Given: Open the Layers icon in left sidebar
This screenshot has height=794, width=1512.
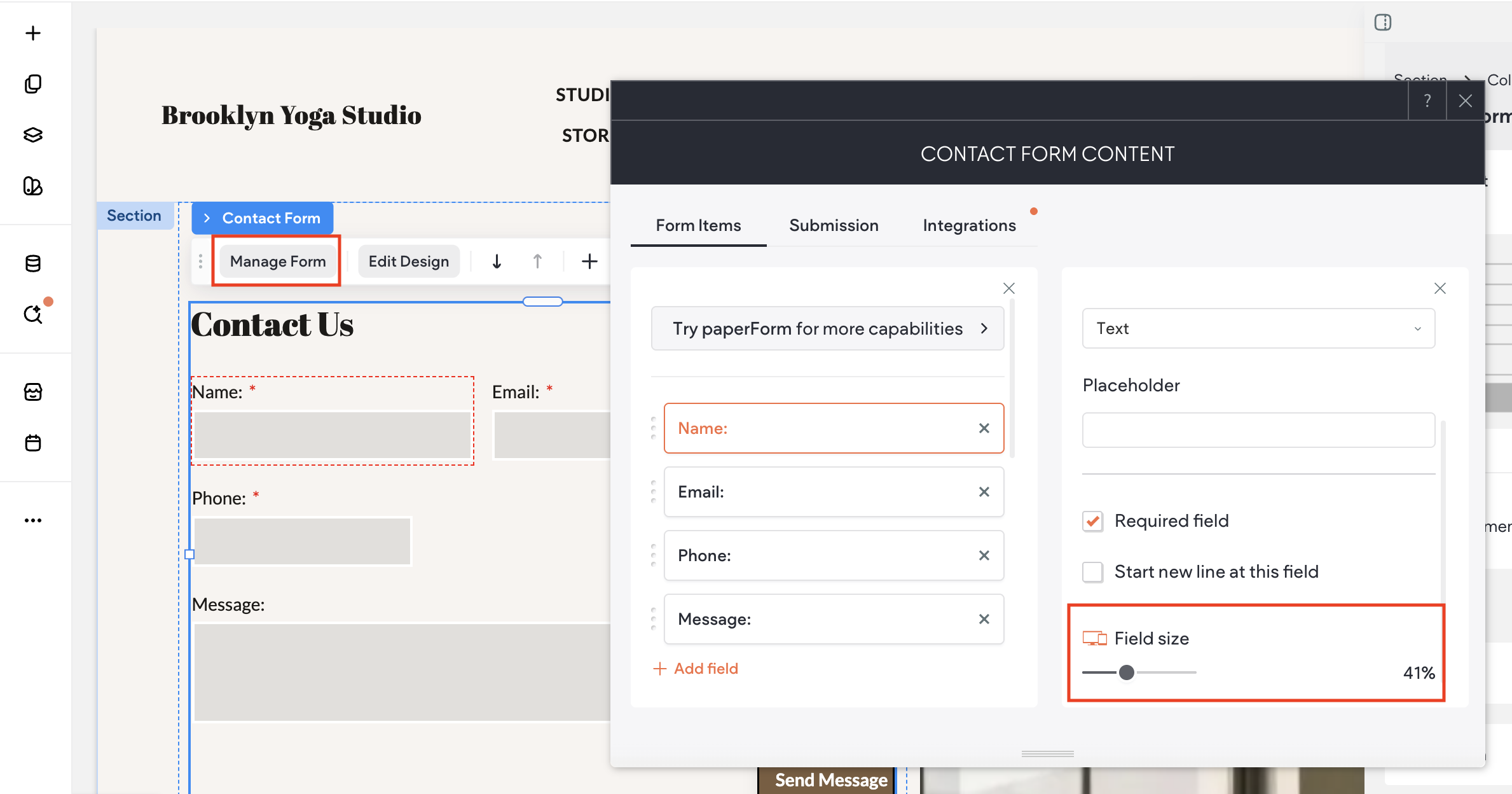Looking at the screenshot, I should tap(33, 135).
